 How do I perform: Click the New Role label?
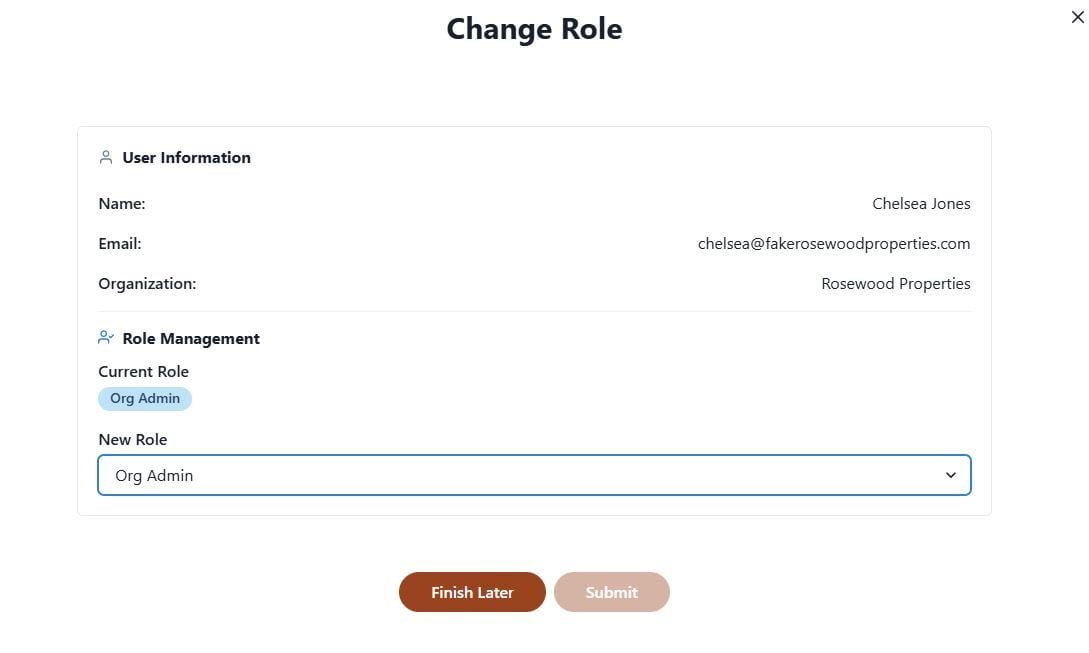[133, 440]
